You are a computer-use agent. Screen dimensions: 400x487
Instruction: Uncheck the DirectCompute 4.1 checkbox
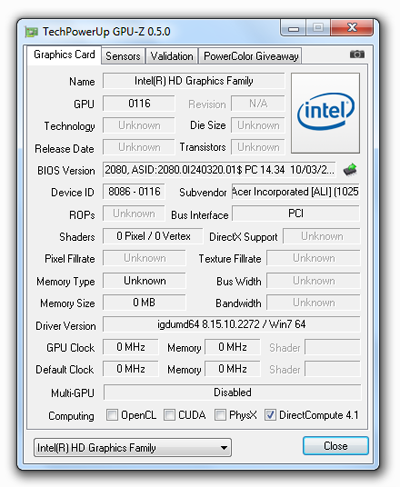tap(270, 415)
